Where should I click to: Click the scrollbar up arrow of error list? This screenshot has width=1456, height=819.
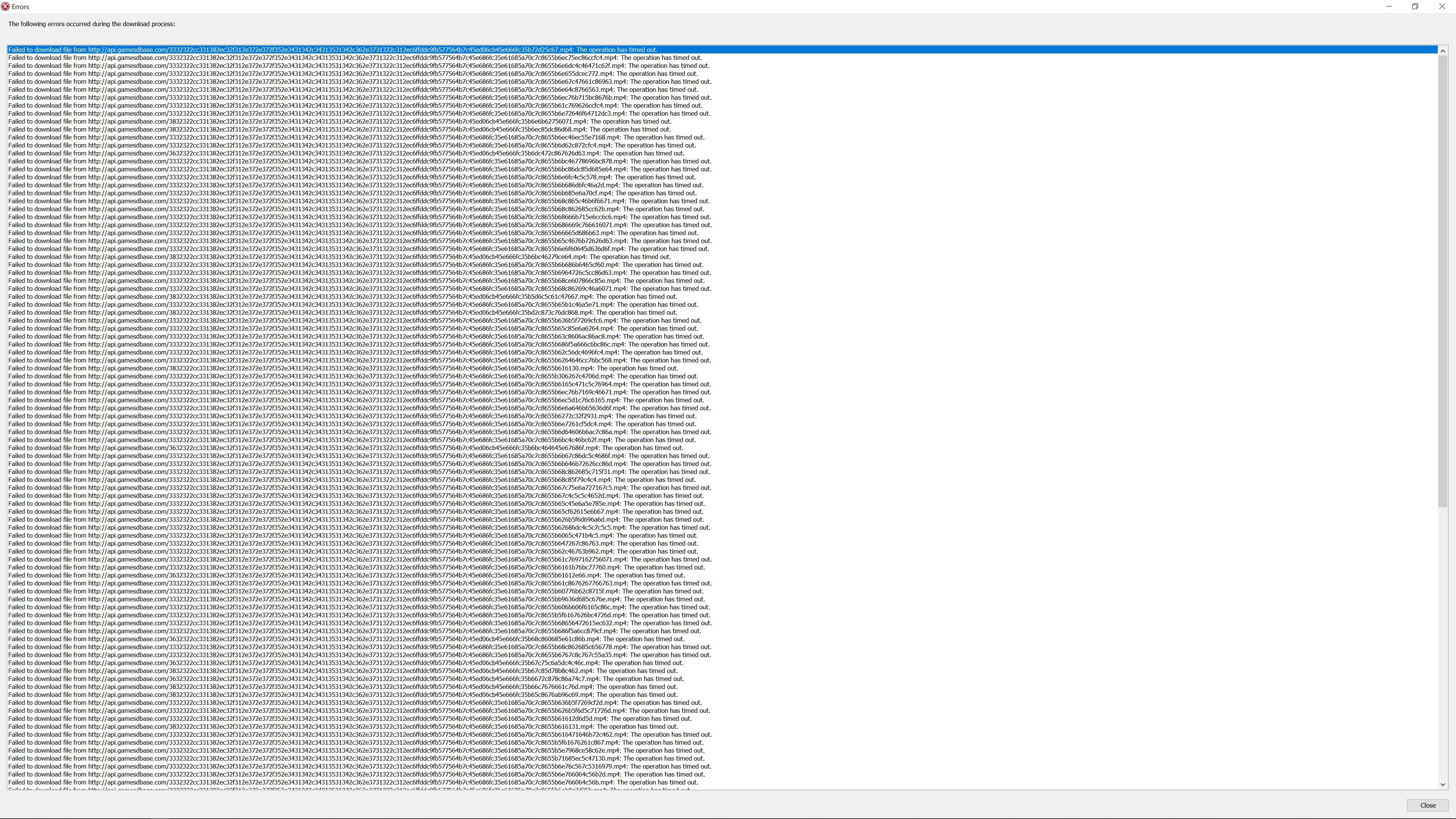click(1442, 51)
